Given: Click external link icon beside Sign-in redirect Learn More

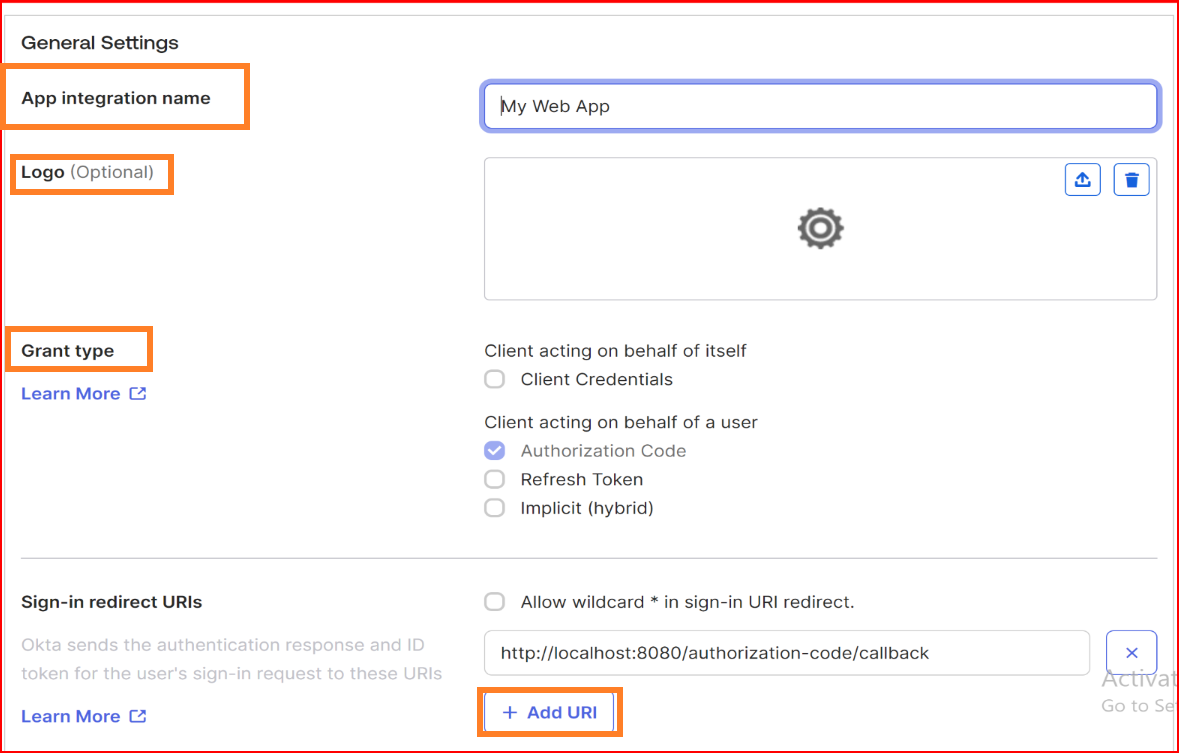Looking at the screenshot, I should [x=138, y=716].
